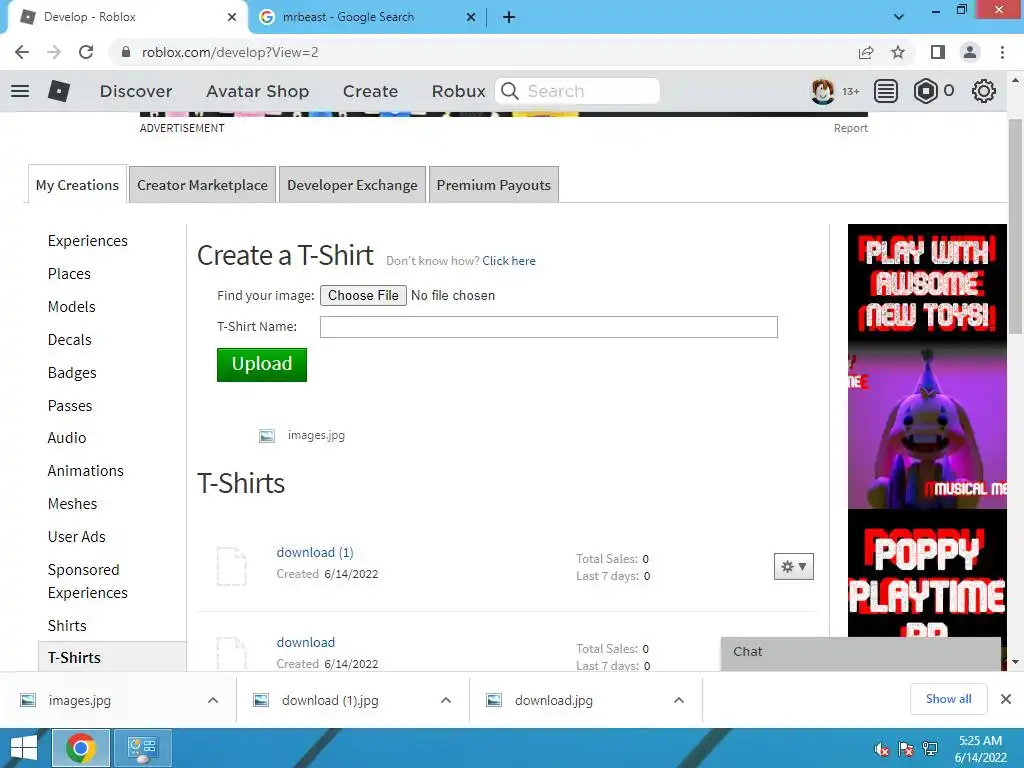
Task: Click the browser forward arrow
Action: [54, 52]
